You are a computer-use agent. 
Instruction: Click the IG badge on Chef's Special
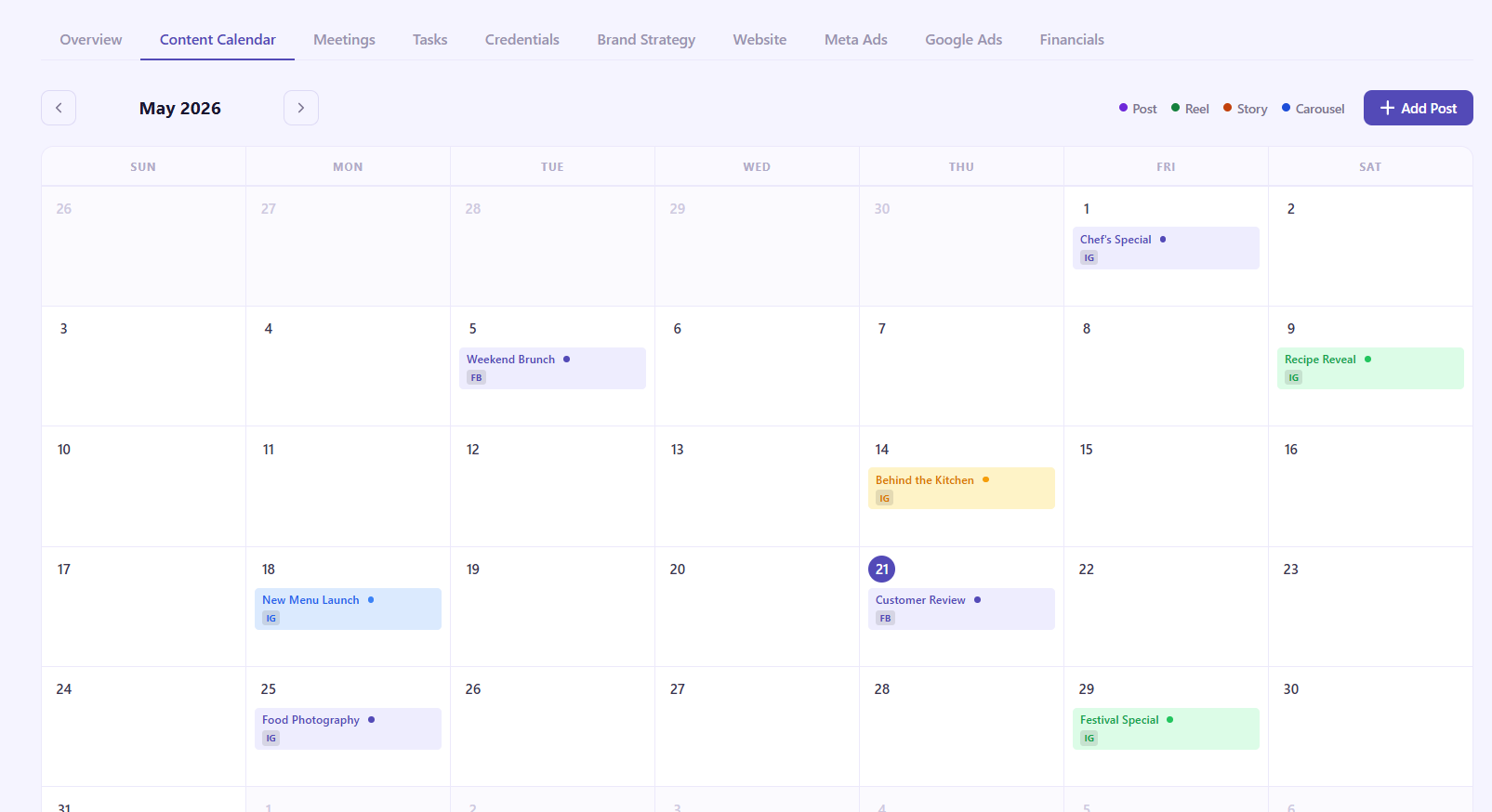click(1089, 257)
